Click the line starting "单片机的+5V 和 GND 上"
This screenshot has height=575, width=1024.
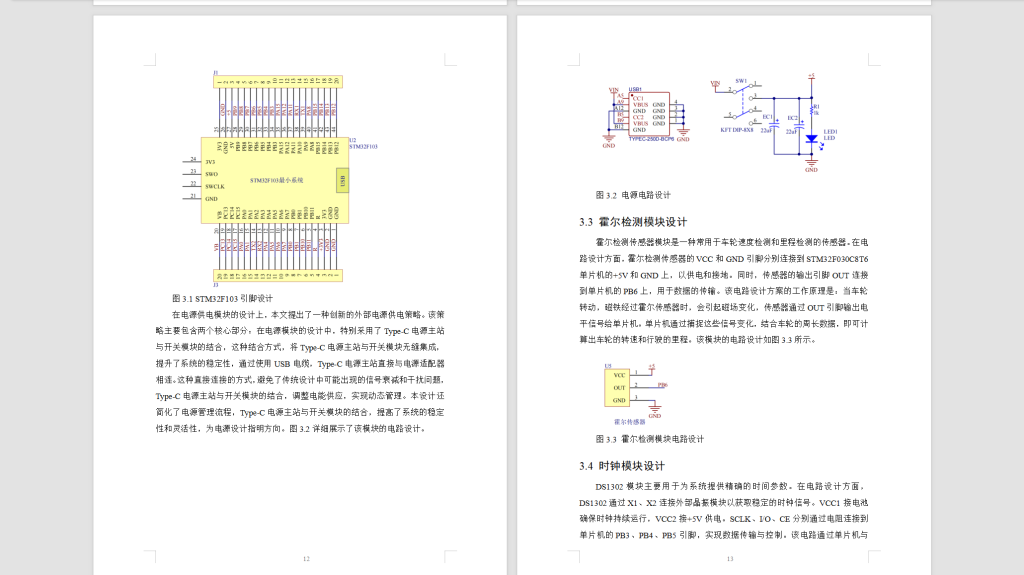(x=724, y=275)
